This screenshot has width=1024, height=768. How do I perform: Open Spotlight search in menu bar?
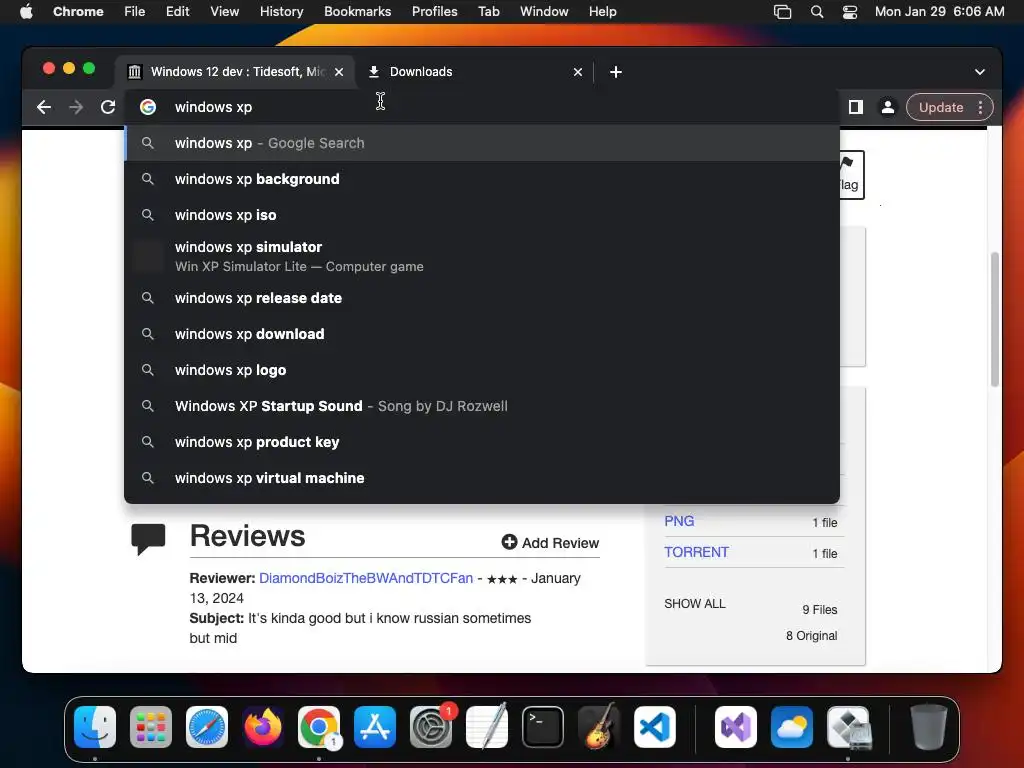pyautogui.click(x=816, y=12)
